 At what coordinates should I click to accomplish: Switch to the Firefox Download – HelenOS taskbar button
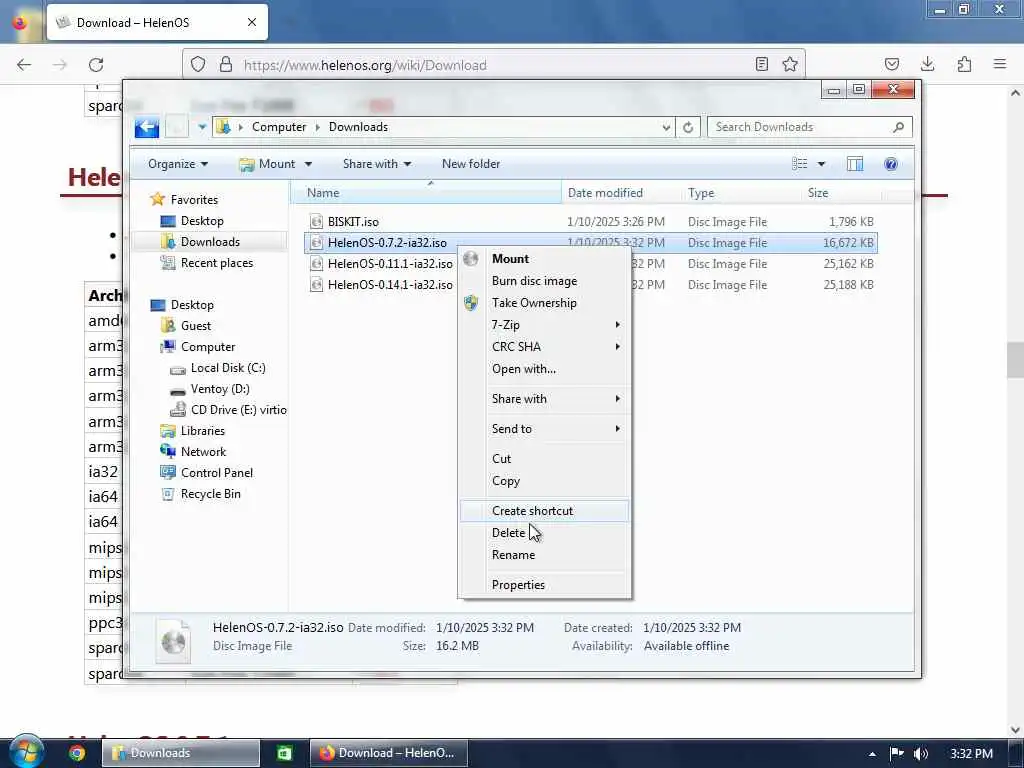tap(389, 753)
